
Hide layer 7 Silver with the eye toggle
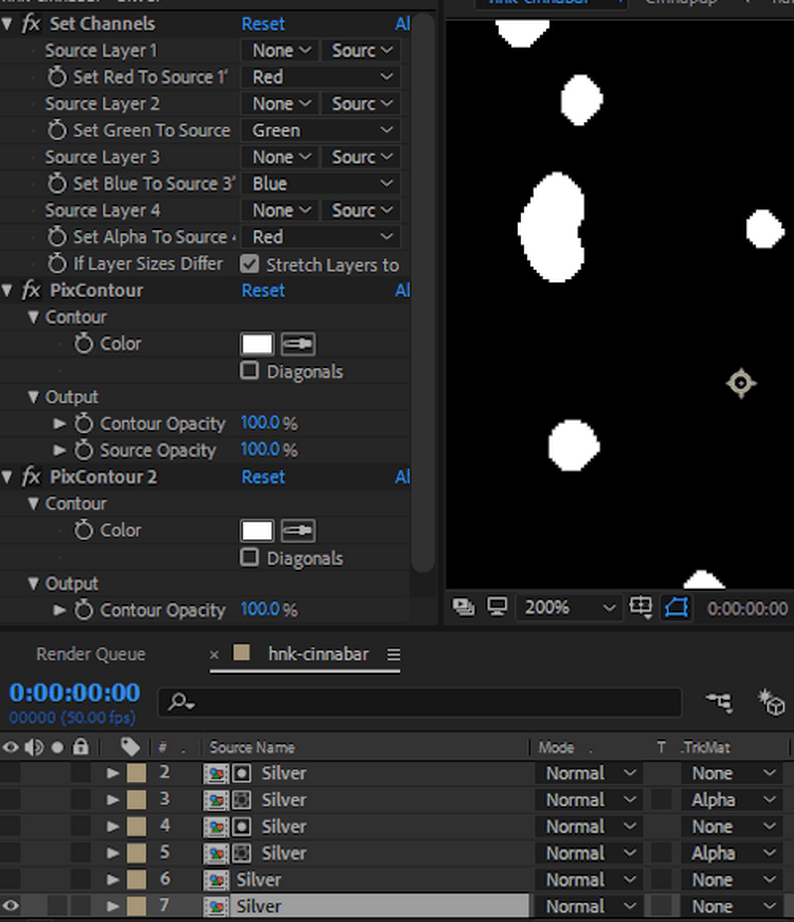point(11,907)
